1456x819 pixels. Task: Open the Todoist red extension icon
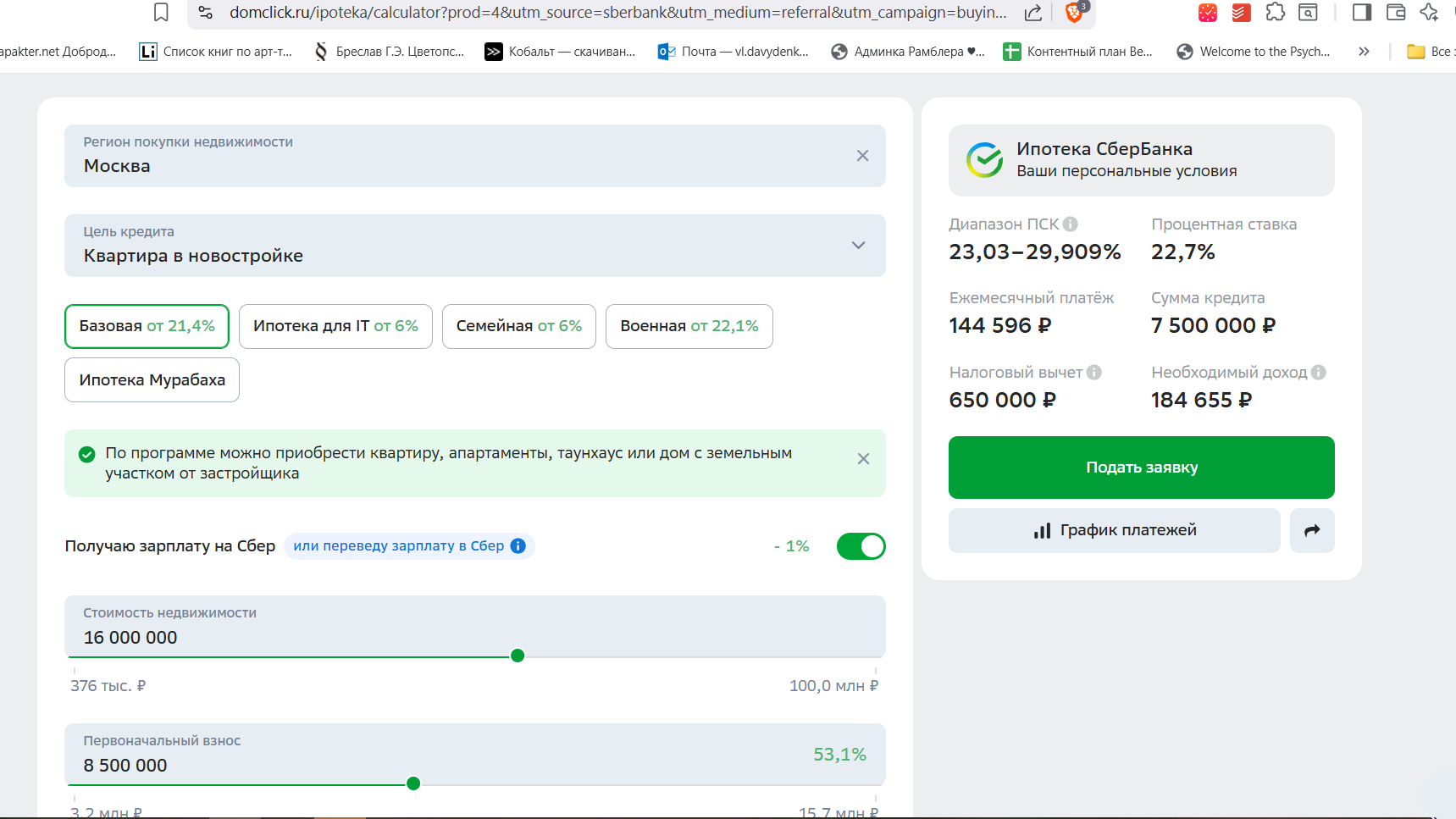click(1241, 13)
